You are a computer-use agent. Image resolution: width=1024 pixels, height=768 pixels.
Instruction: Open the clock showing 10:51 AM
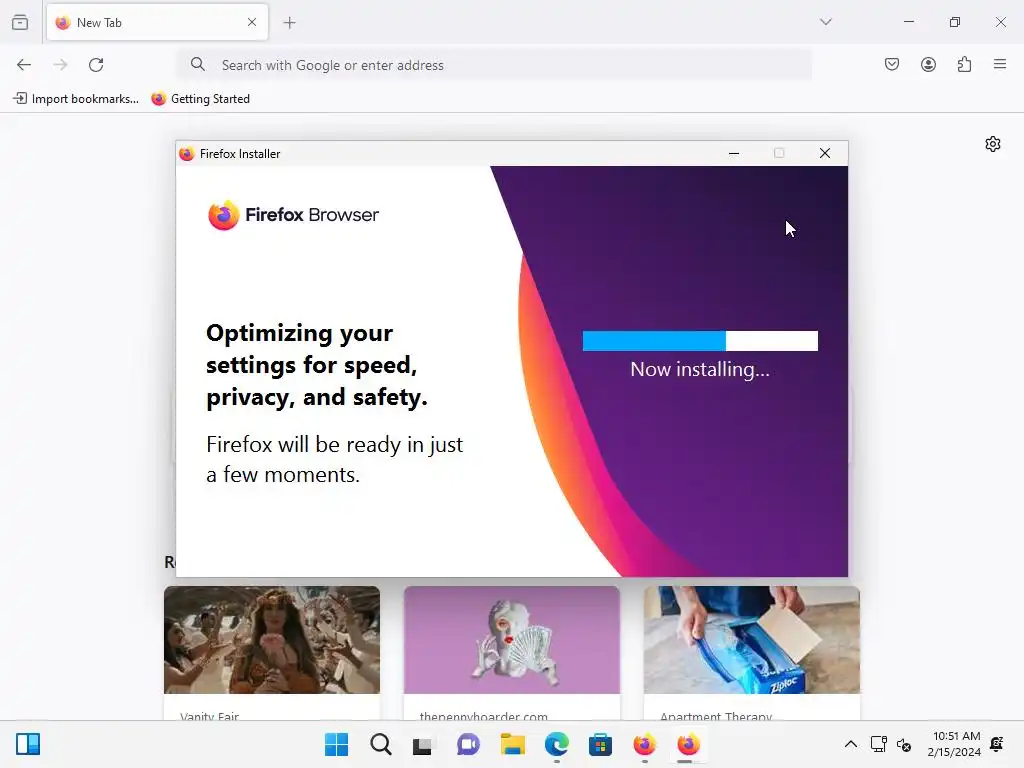pos(954,744)
